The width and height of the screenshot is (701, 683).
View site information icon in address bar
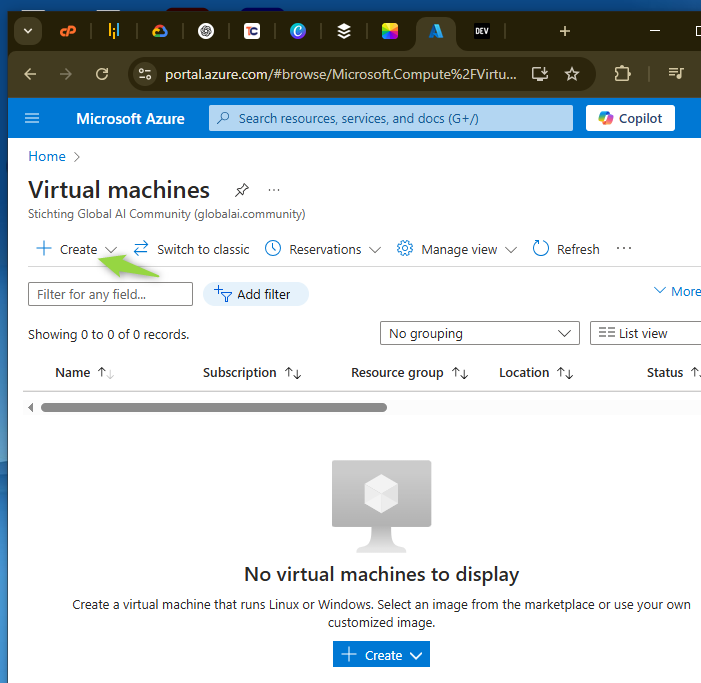pyautogui.click(x=145, y=74)
